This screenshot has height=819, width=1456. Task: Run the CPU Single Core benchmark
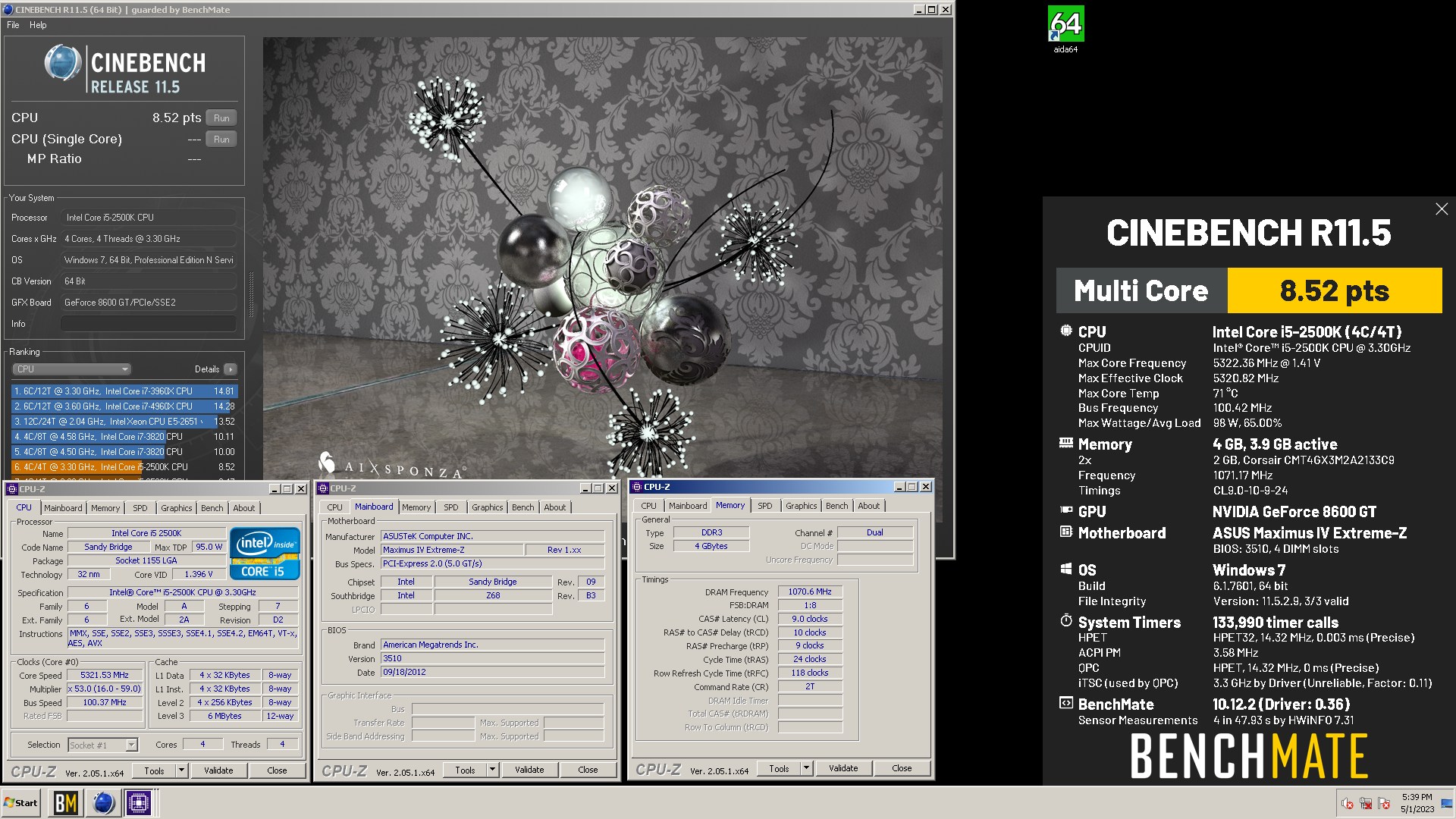[x=221, y=140]
